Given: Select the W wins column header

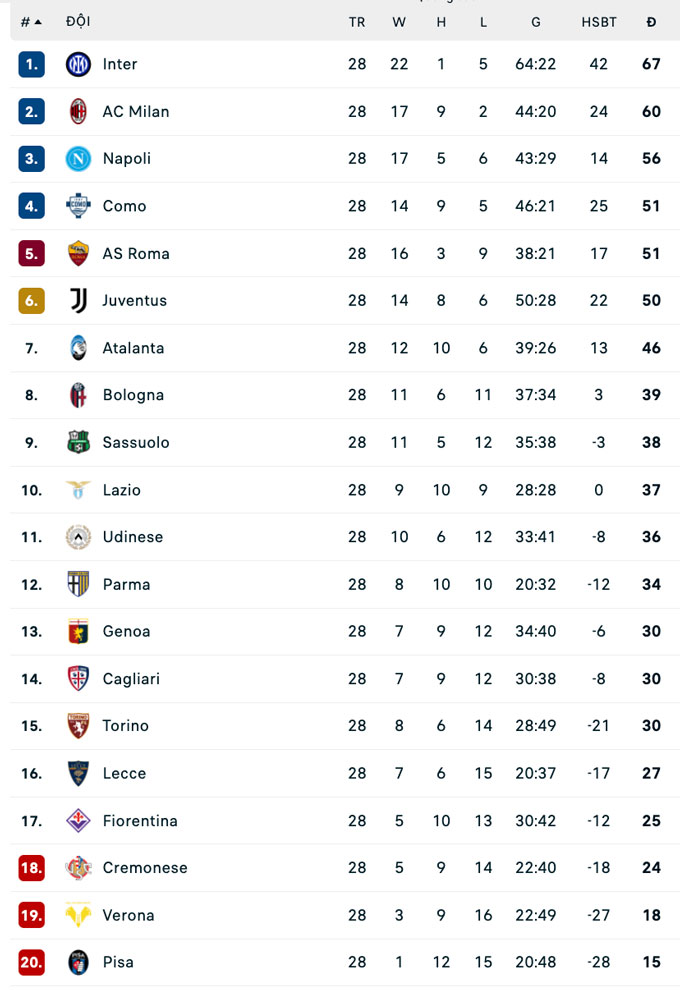Looking at the screenshot, I should pos(399,22).
